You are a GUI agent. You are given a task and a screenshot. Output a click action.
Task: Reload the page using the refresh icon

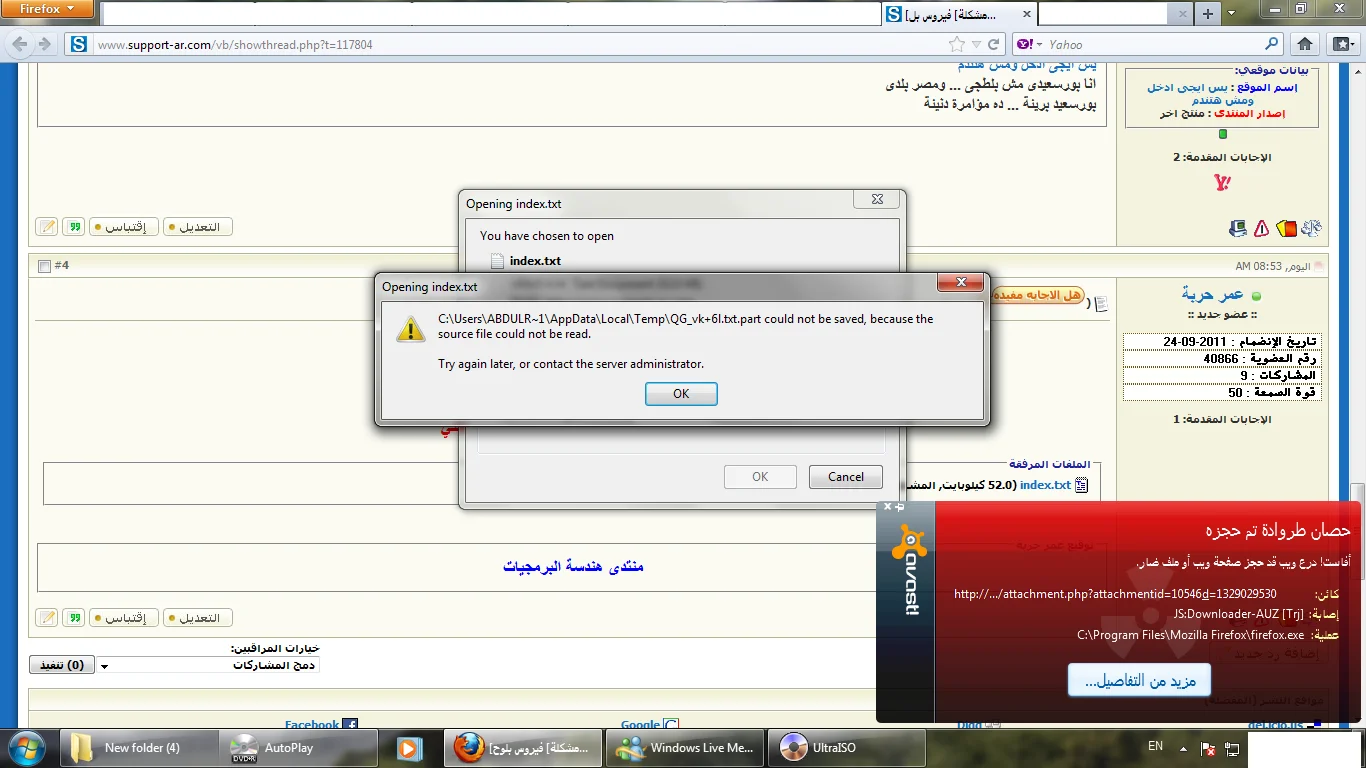pyautogui.click(x=993, y=44)
